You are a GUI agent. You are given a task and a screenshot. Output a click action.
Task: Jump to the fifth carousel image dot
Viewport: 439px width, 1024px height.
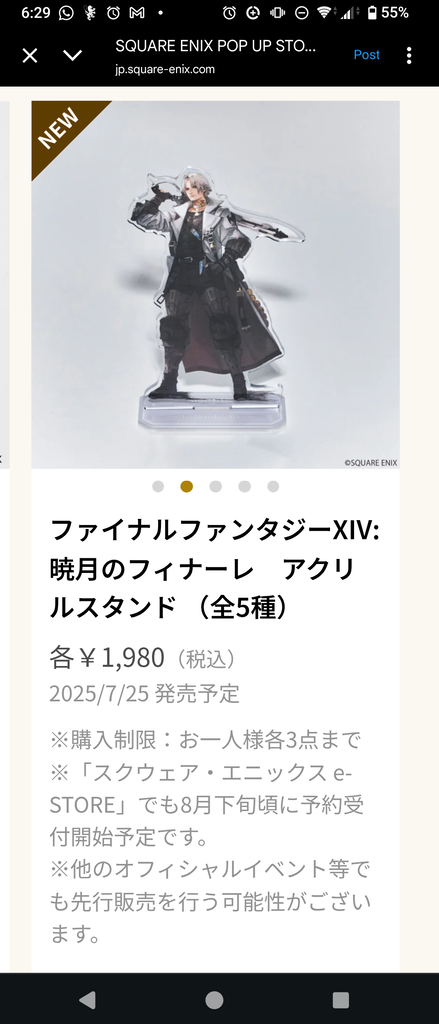point(273,487)
